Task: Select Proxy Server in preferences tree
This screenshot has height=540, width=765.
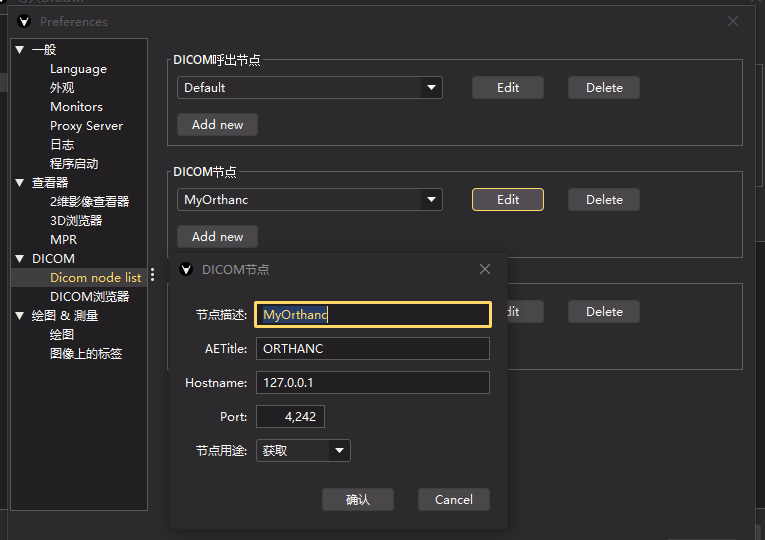Action: pos(86,126)
